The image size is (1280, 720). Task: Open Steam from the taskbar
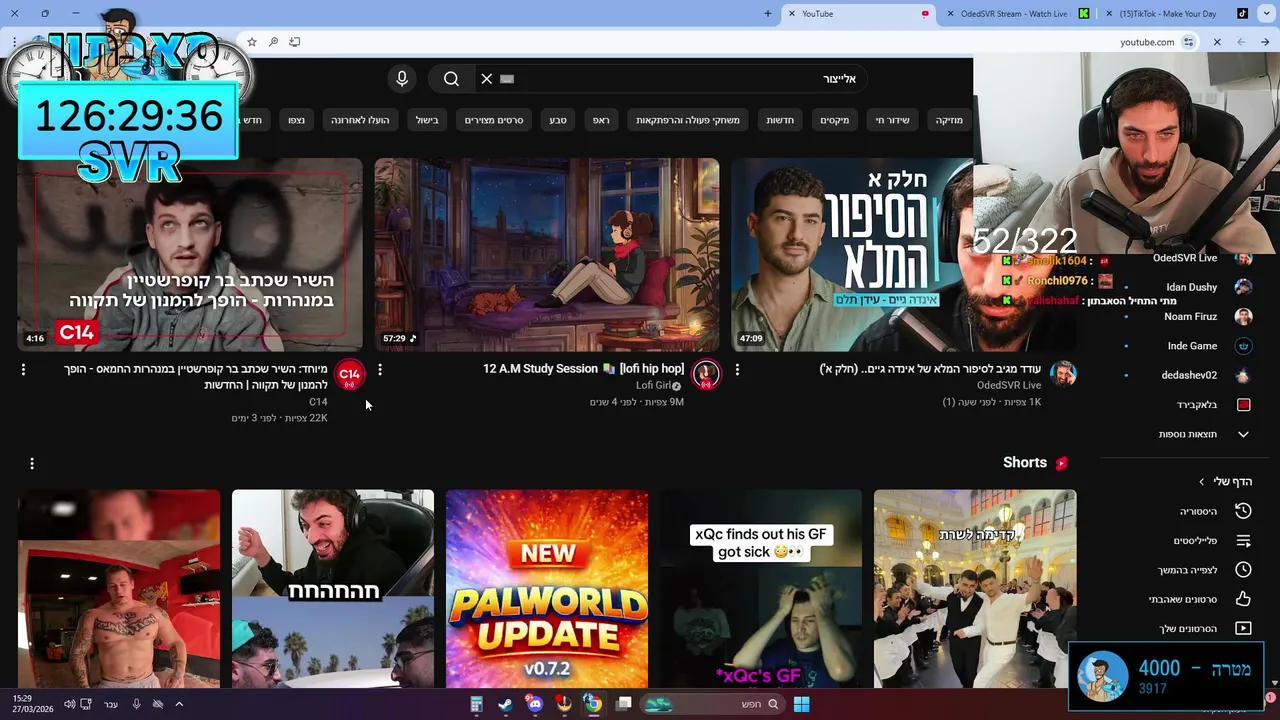pos(505,704)
